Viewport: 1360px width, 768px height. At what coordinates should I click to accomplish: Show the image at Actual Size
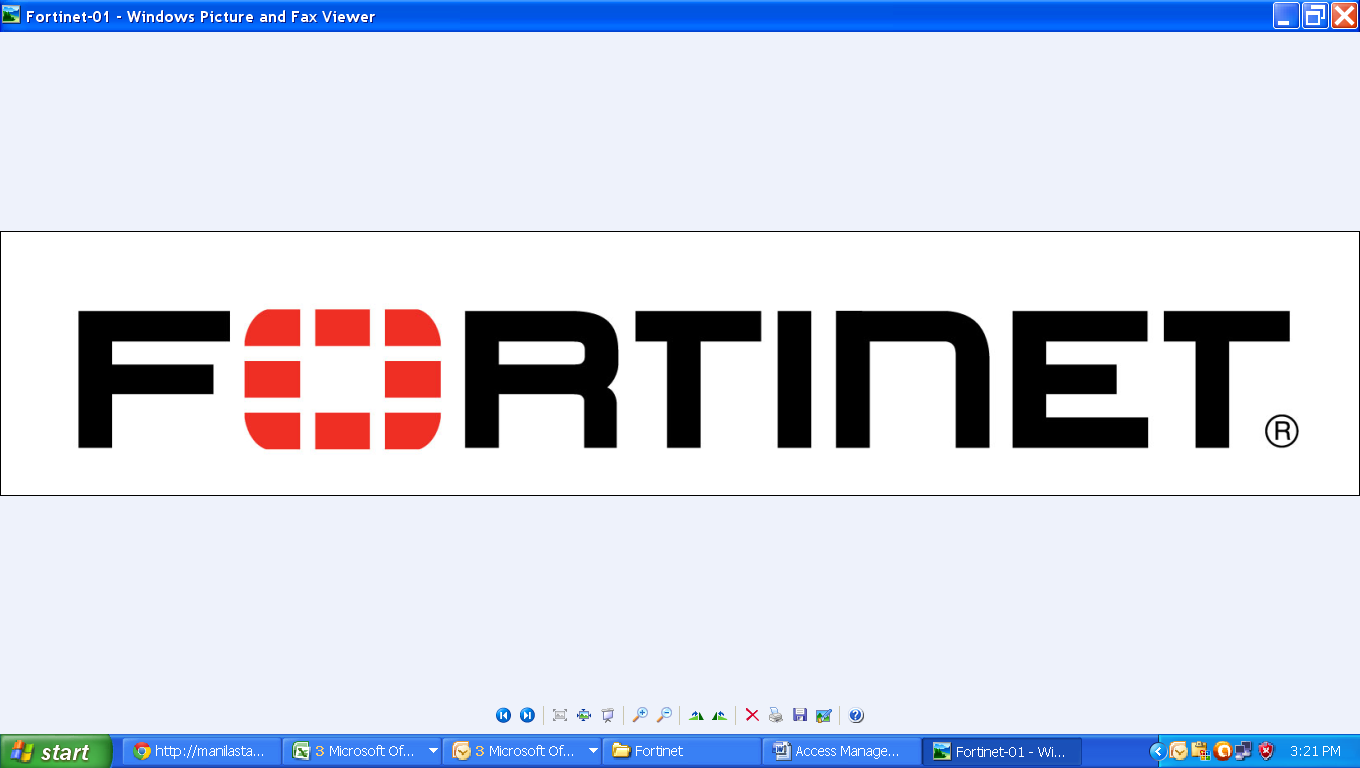(584, 715)
